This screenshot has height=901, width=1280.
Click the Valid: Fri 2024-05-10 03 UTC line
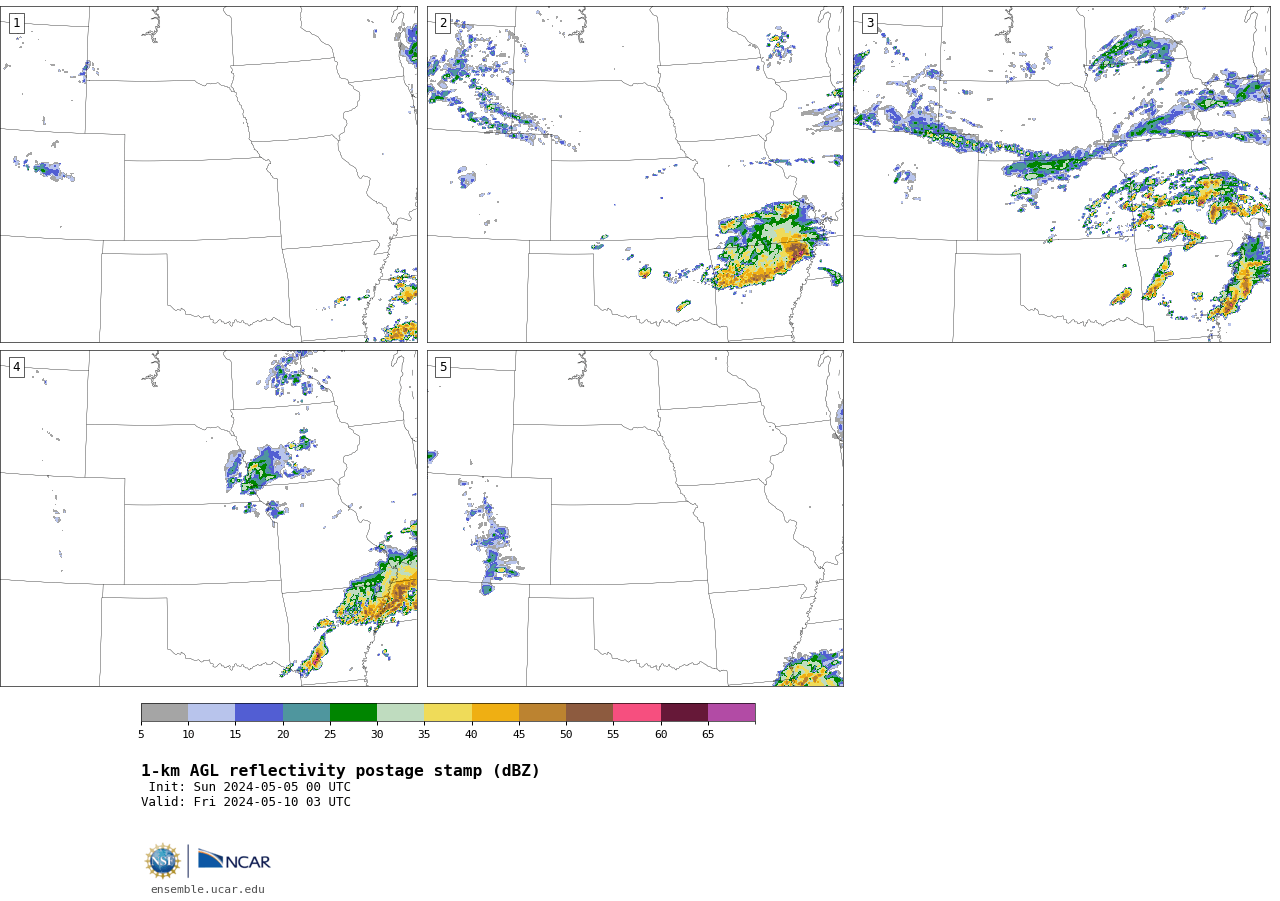click(246, 802)
